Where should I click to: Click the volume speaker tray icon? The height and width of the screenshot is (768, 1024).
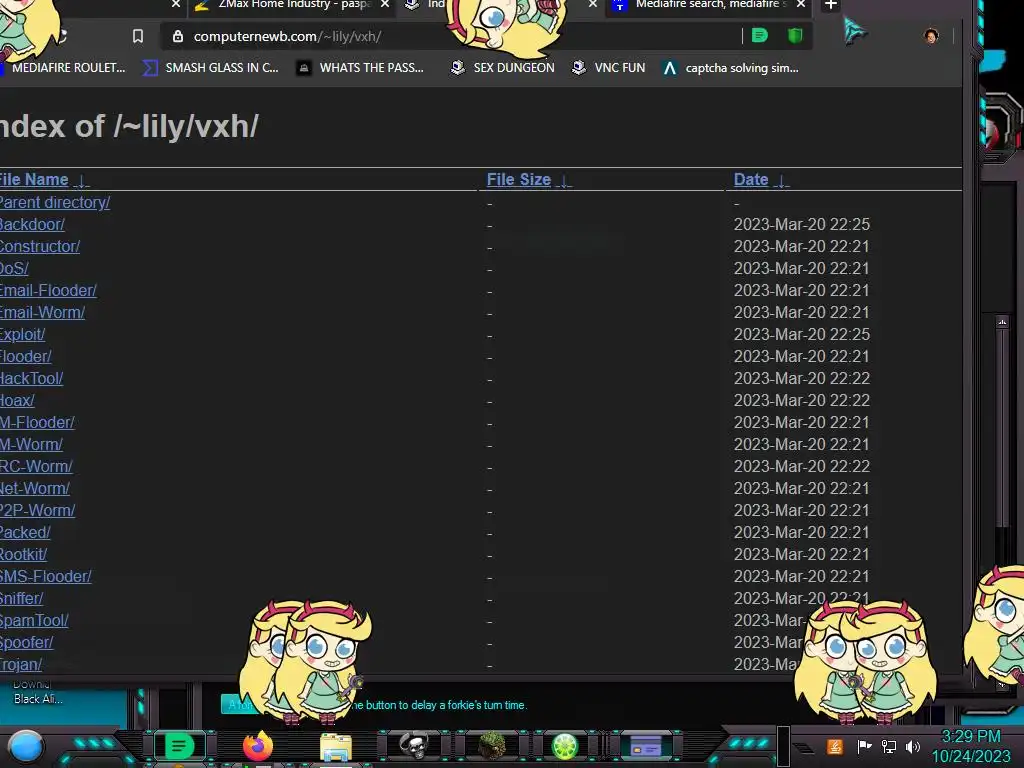point(913,746)
